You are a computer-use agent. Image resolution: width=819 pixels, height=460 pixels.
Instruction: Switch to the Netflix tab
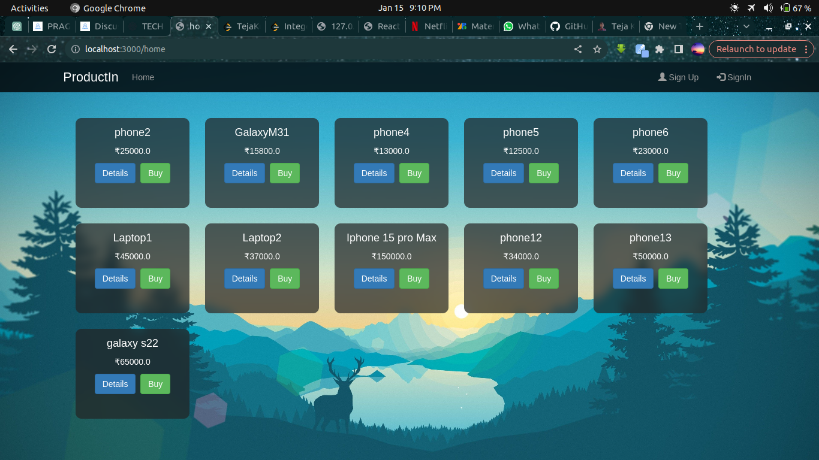coord(428,26)
